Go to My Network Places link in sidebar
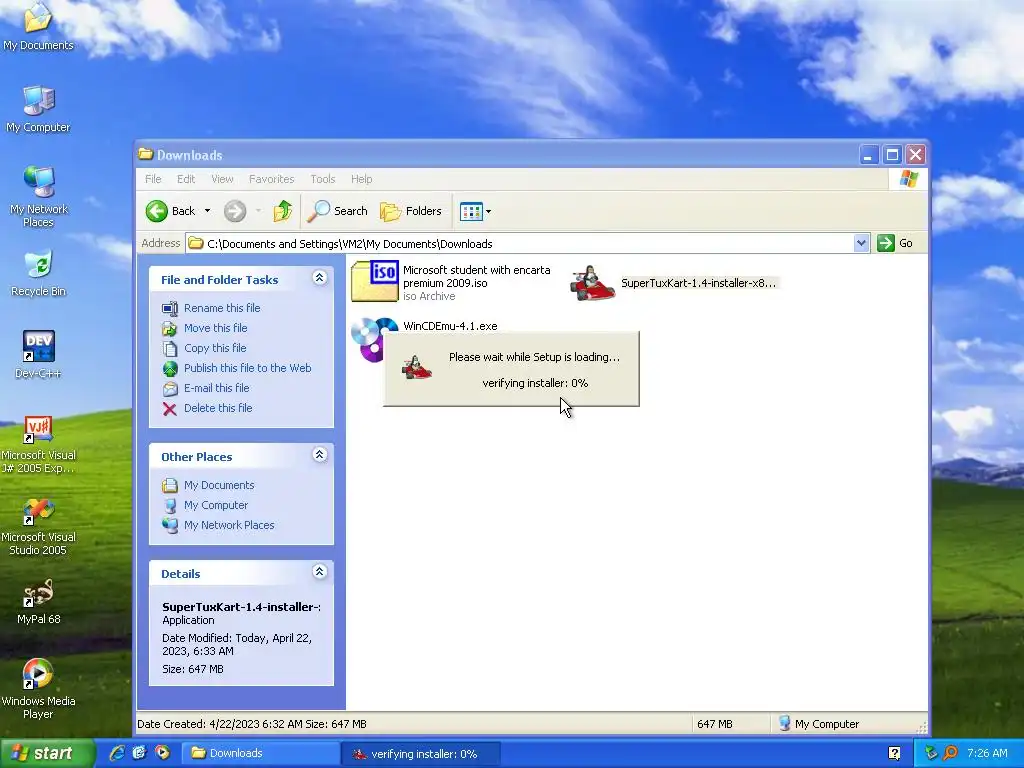Viewport: 1024px width, 768px height. (x=218, y=525)
